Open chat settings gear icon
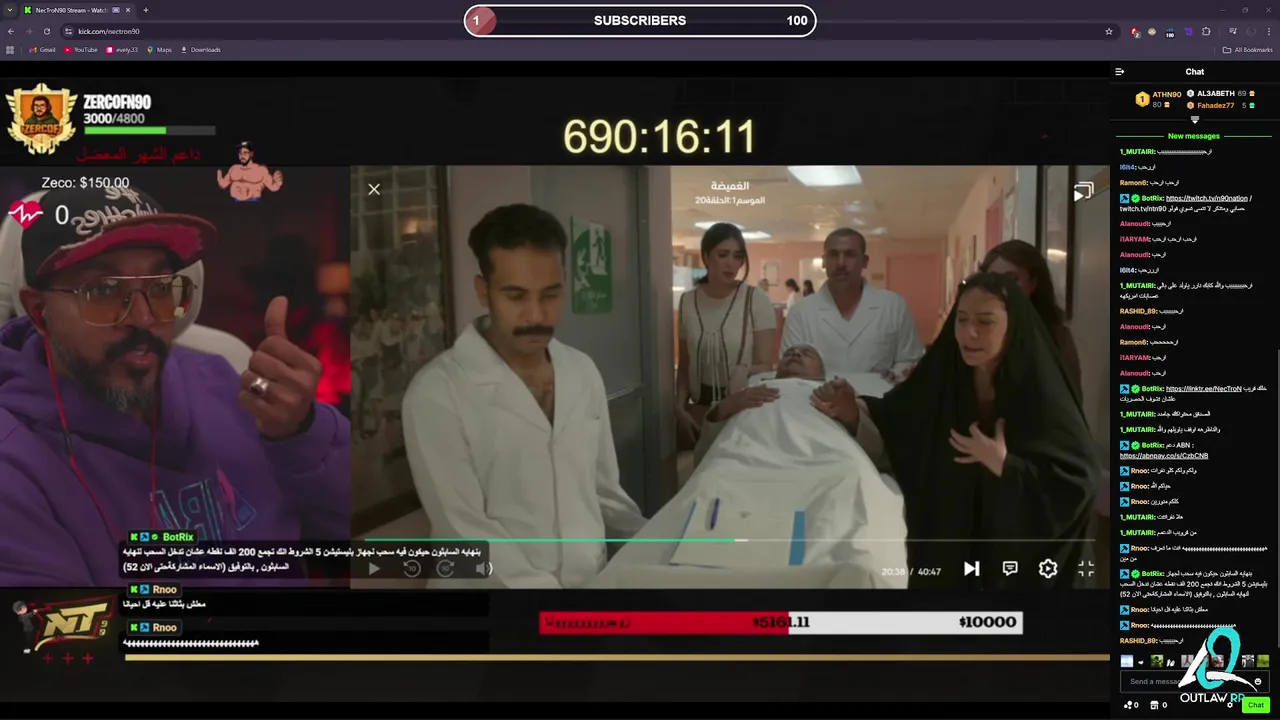Screen dimensions: 1280x720 1230,705
